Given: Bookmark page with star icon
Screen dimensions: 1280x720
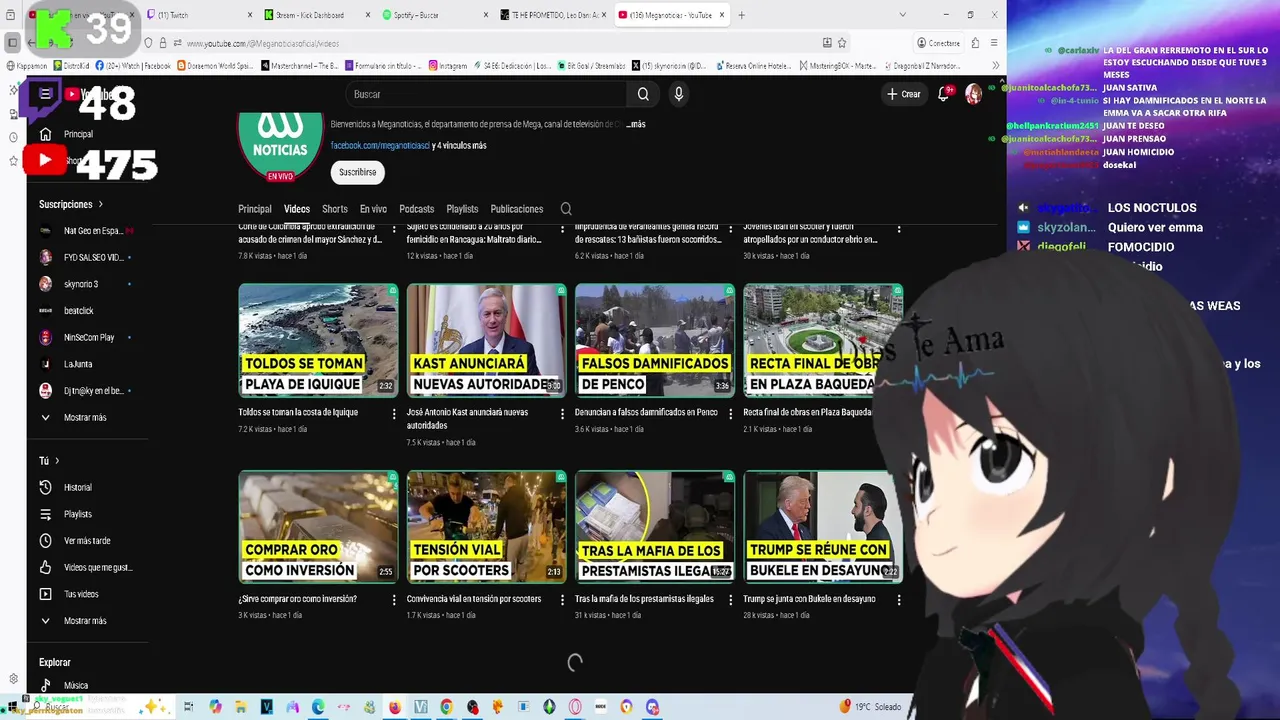Looking at the screenshot, I should 842,43.
